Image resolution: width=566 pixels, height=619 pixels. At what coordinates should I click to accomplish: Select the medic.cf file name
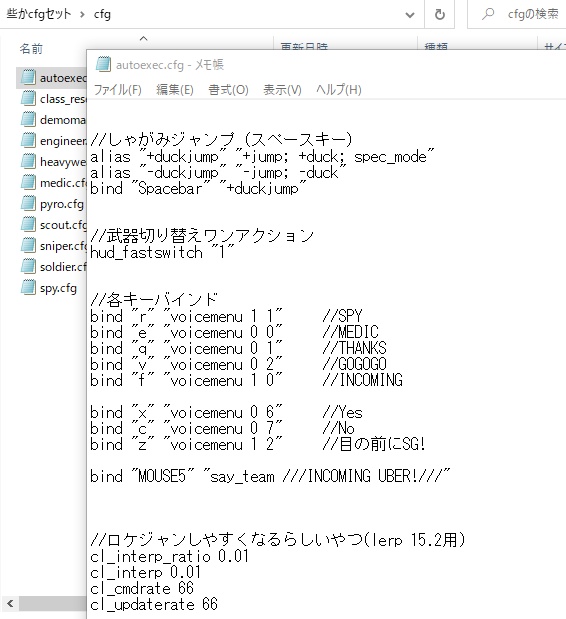click(x=63, y=183)
